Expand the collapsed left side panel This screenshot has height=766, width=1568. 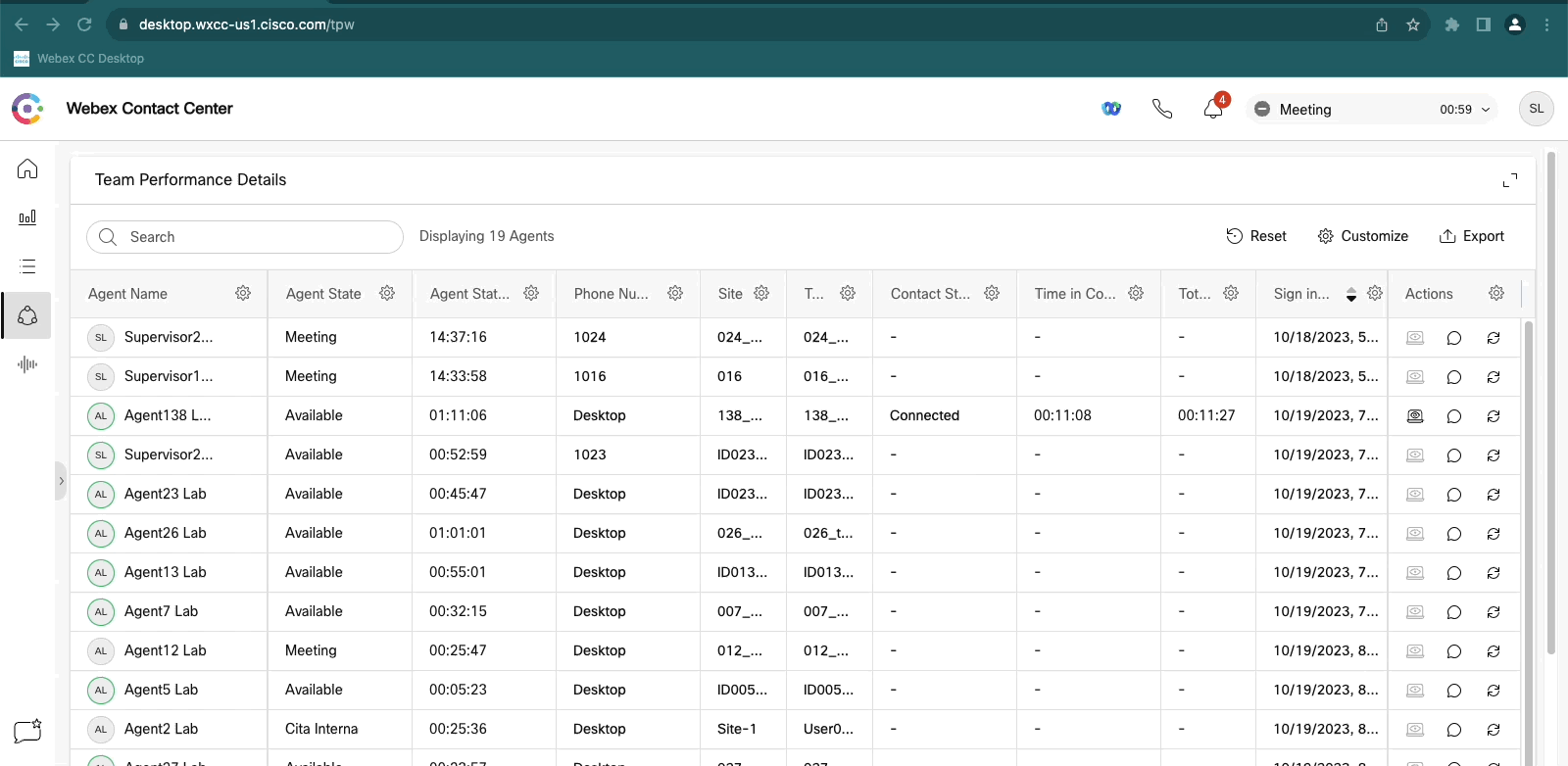pyautogui.click(x=61, y=481)
